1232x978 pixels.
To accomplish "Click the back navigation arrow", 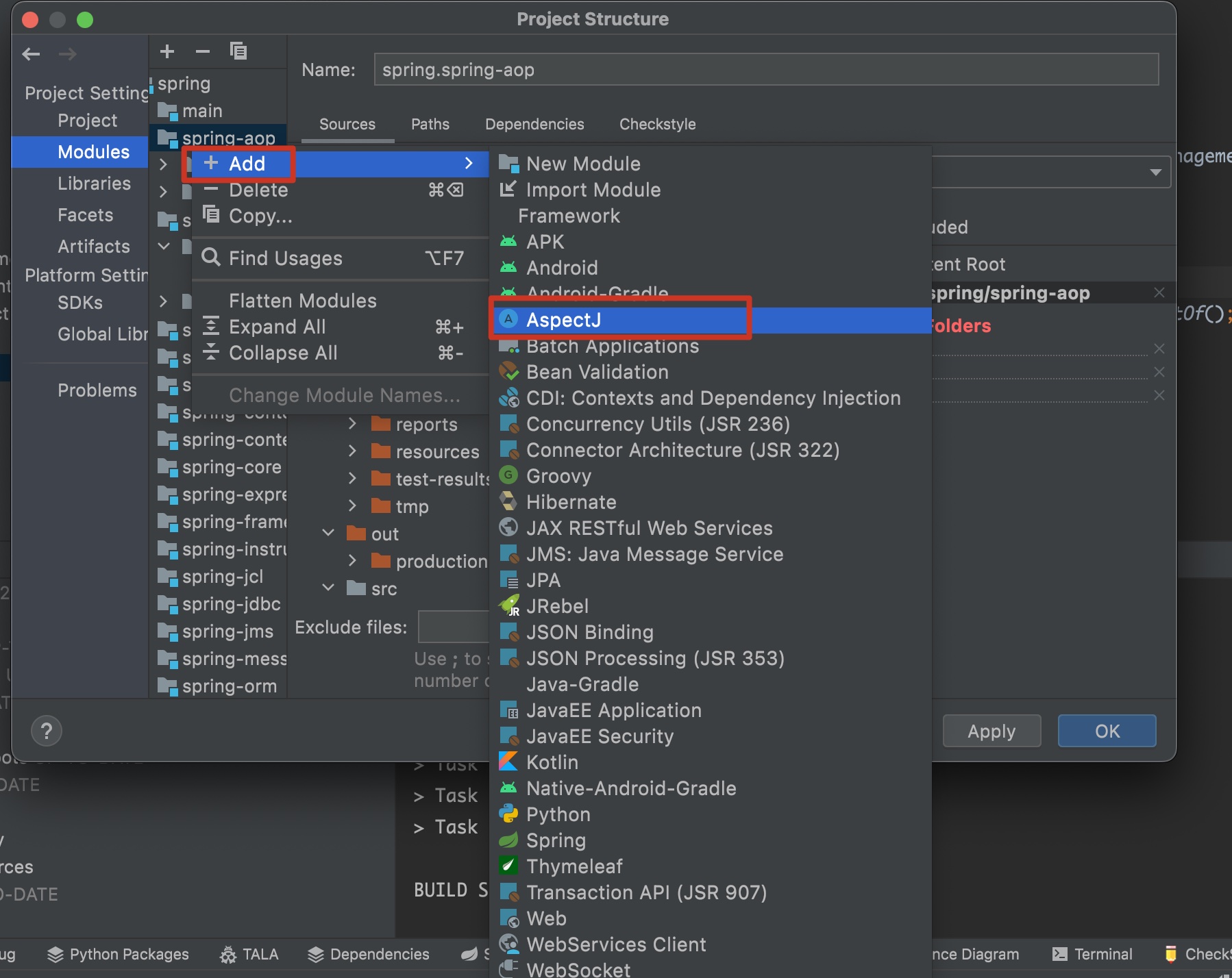I will pyautogui.click(x=32, y=54).
